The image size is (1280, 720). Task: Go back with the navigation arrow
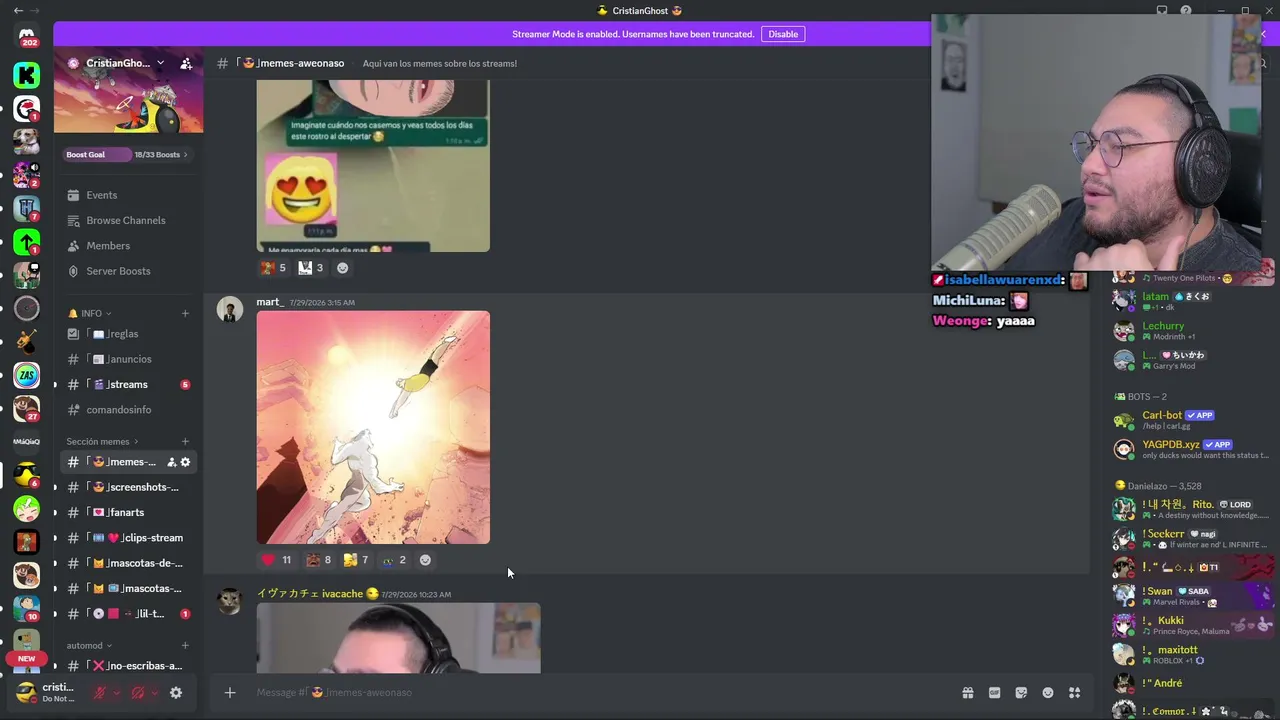coord(18,10)
